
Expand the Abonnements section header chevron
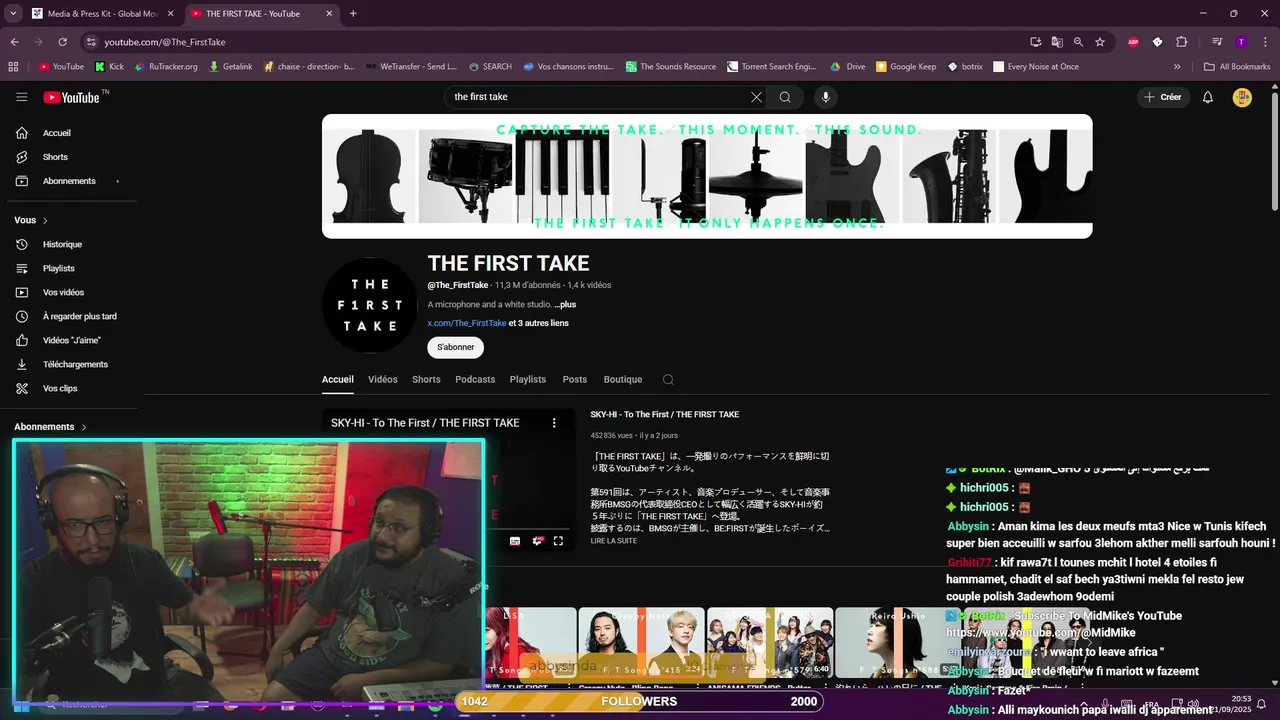click(x=84, y=427)
